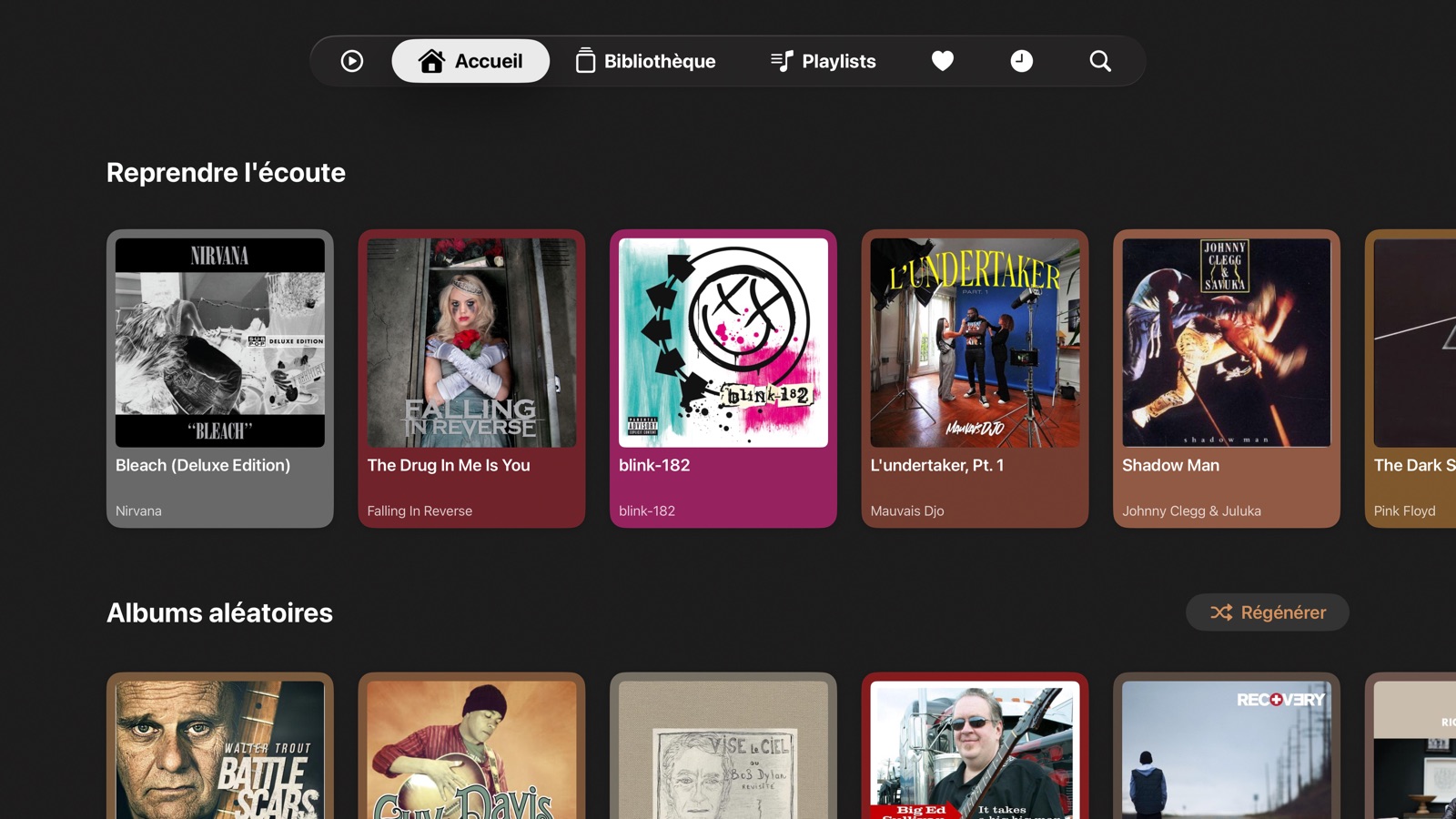Open search with the magnifier icon
The height and width of the screenshot is (819, 1456).
(x=1100, y=61)
